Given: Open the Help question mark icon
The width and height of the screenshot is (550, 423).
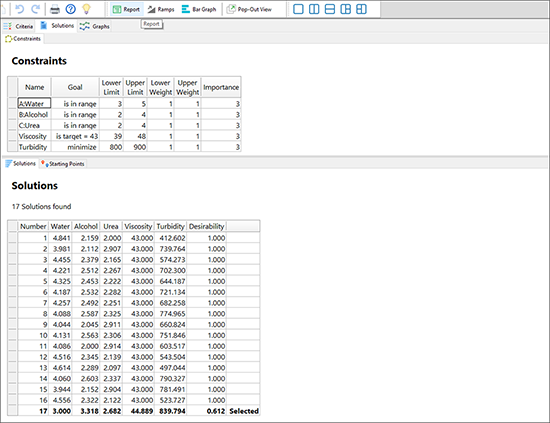Looking at the screenshot, I should 71,9.
